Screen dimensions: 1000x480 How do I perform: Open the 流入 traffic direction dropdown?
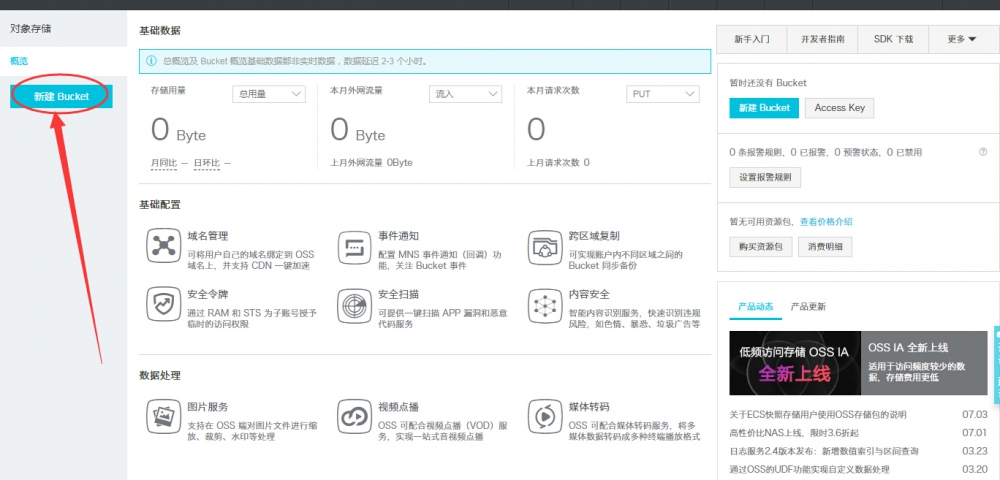466,94
